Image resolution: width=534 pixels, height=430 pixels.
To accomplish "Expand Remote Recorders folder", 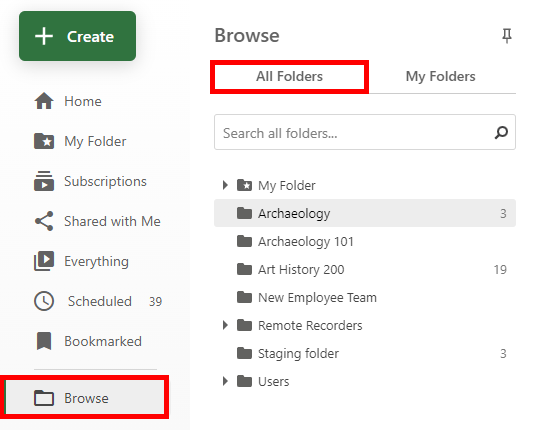I will pyautogui.click(x=225, y=325).
